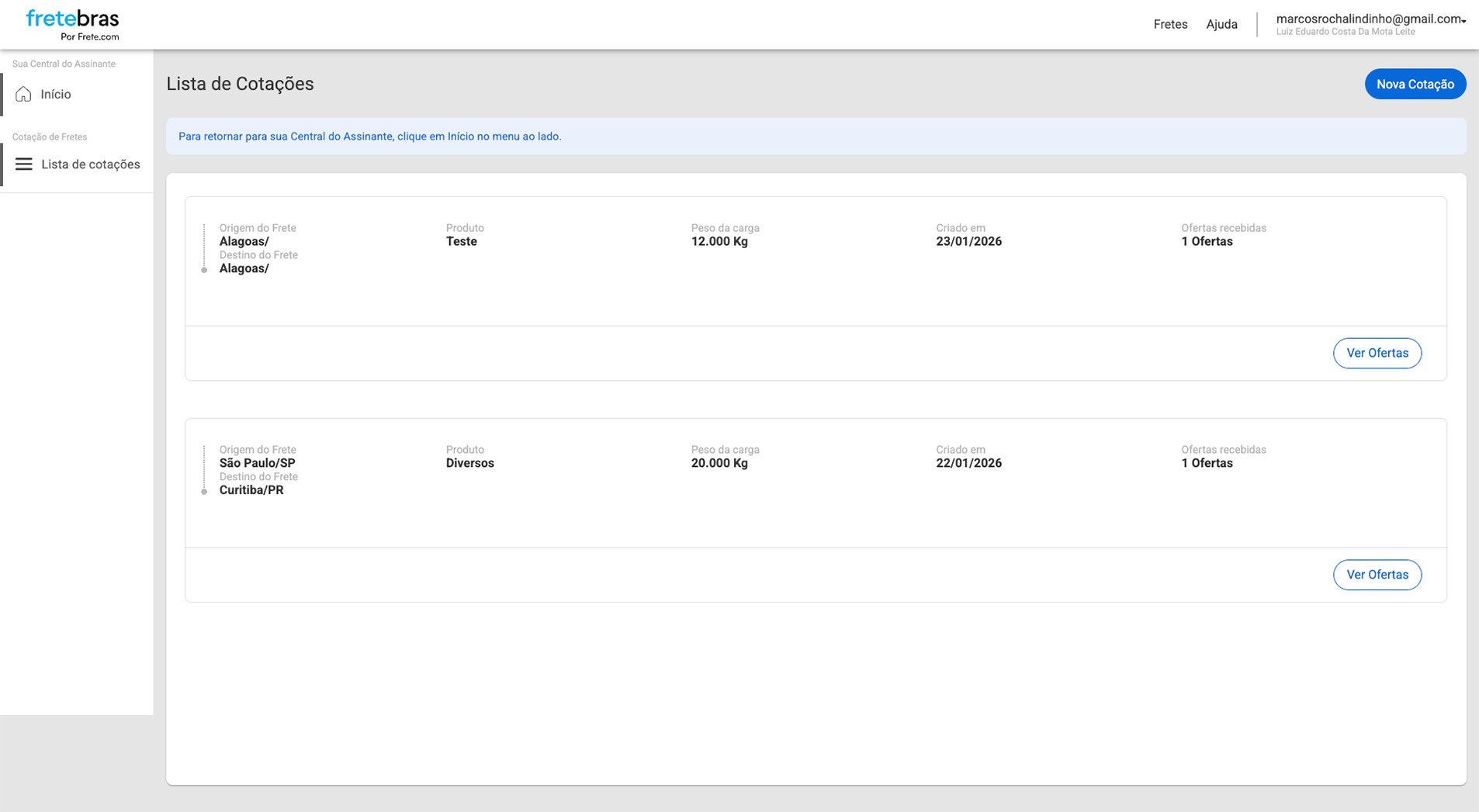
Task: Click the 12.000 Kg cargo weight
Action: [719, 242]
